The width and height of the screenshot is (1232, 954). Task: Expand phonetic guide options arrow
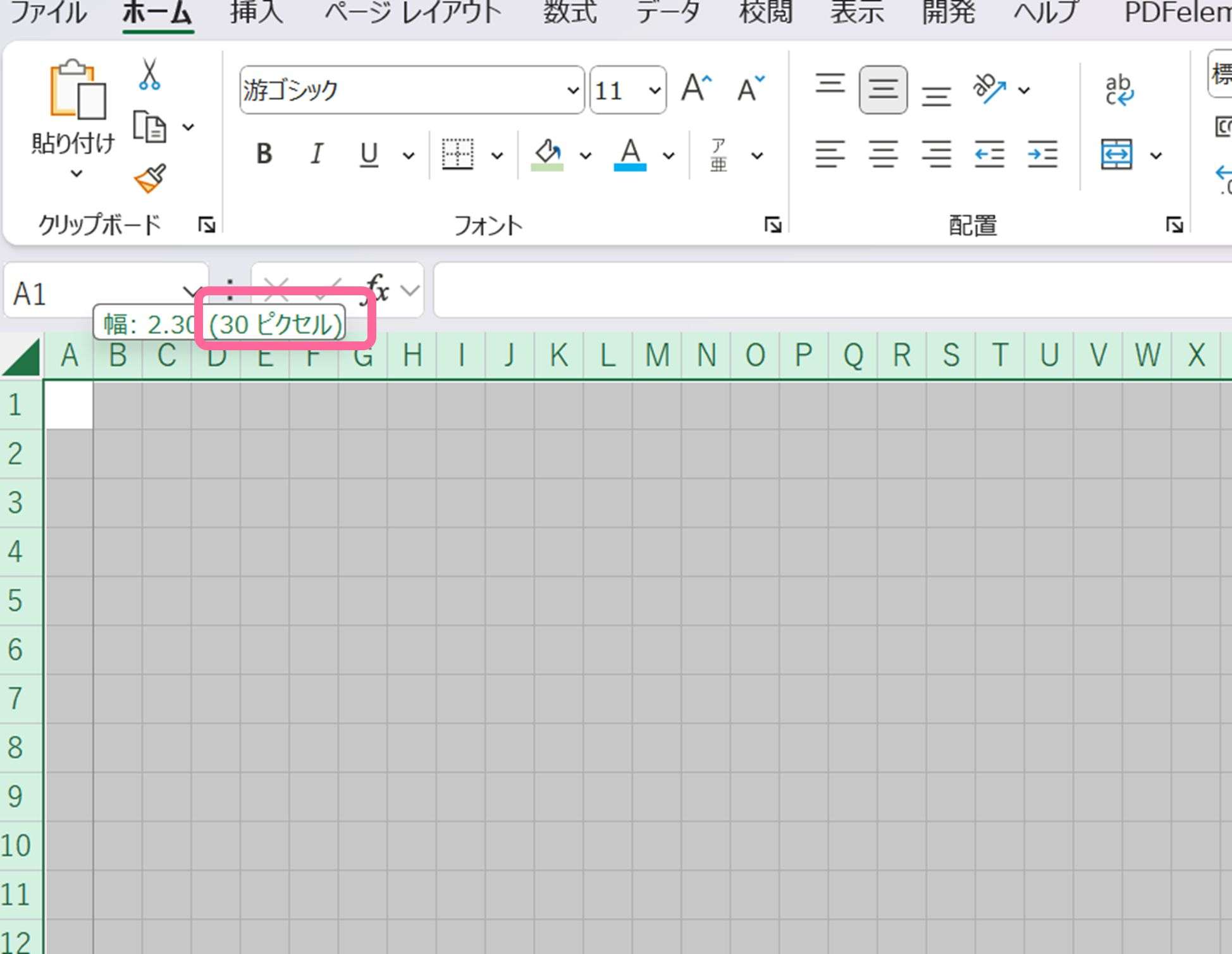point(757,155)
